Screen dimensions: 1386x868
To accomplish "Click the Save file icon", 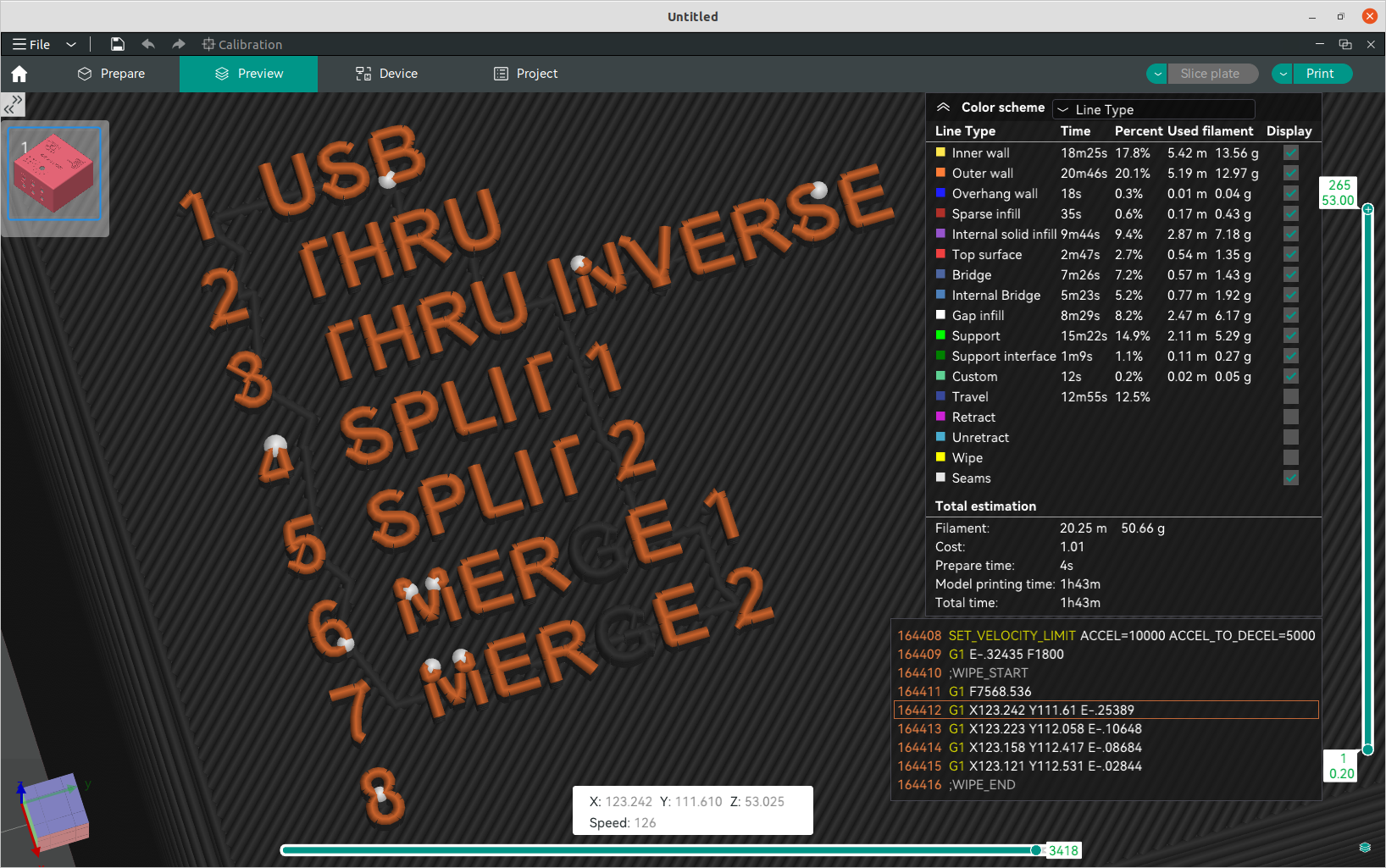I will pos(118,44).
